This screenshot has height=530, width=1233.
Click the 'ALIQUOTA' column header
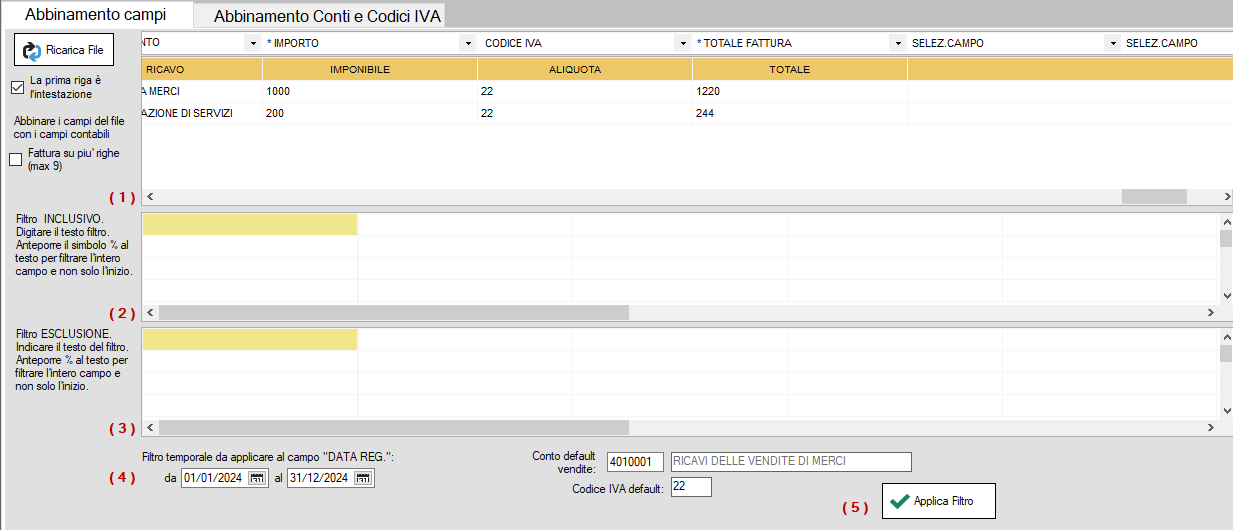585,69
